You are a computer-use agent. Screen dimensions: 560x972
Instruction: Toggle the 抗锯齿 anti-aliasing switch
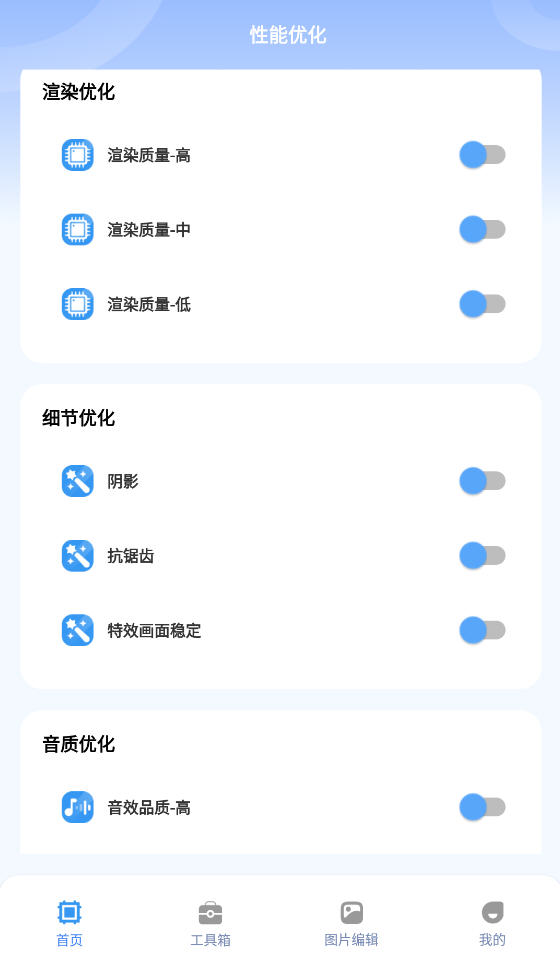(482, 555)
